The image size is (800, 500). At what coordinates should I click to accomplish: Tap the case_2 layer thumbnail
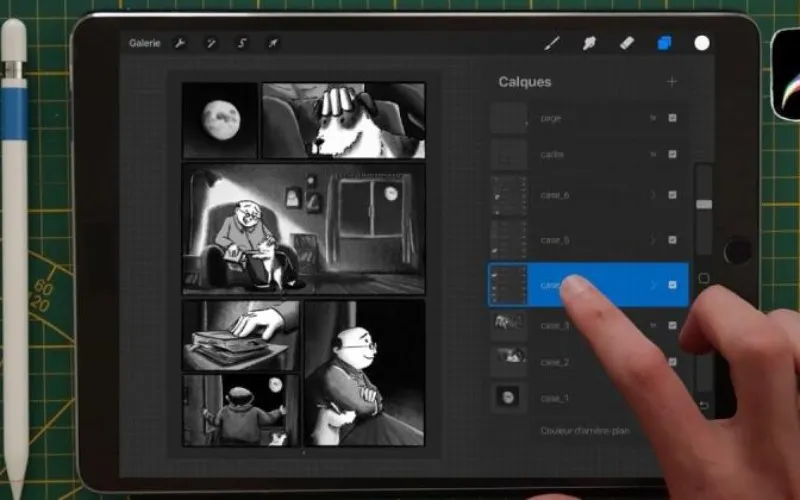[509, 361]
